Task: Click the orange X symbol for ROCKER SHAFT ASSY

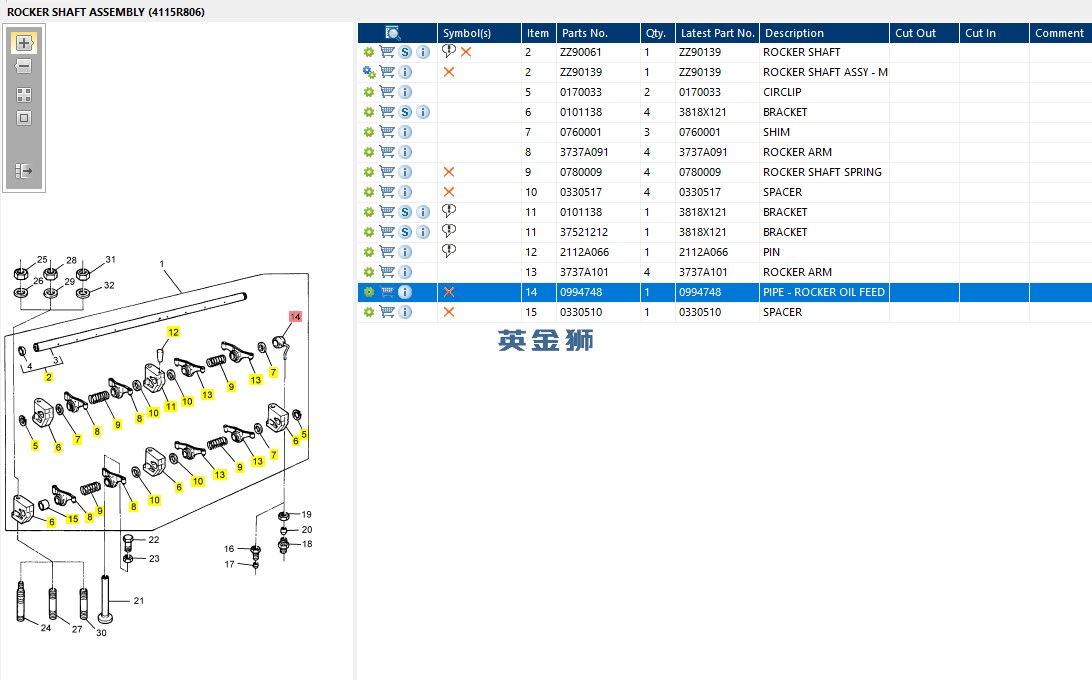Action: click(449, 72)
